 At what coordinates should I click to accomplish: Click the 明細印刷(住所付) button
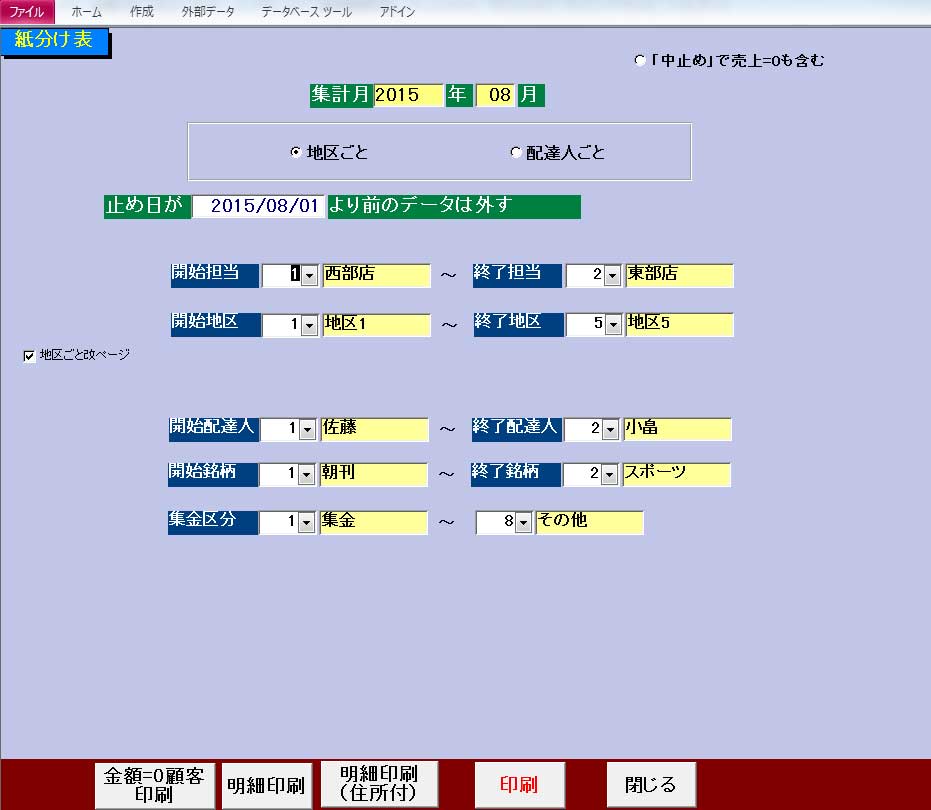pyautogui.click(x=378, y=784)
